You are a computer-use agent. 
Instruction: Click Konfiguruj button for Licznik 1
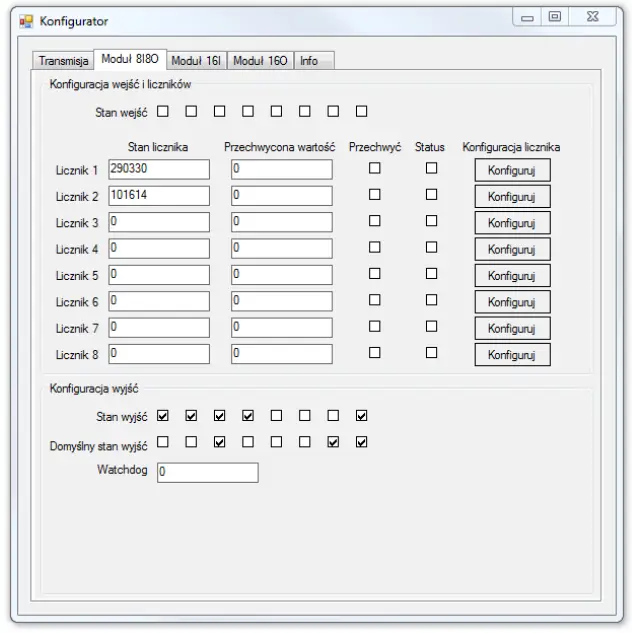[513, 170]
